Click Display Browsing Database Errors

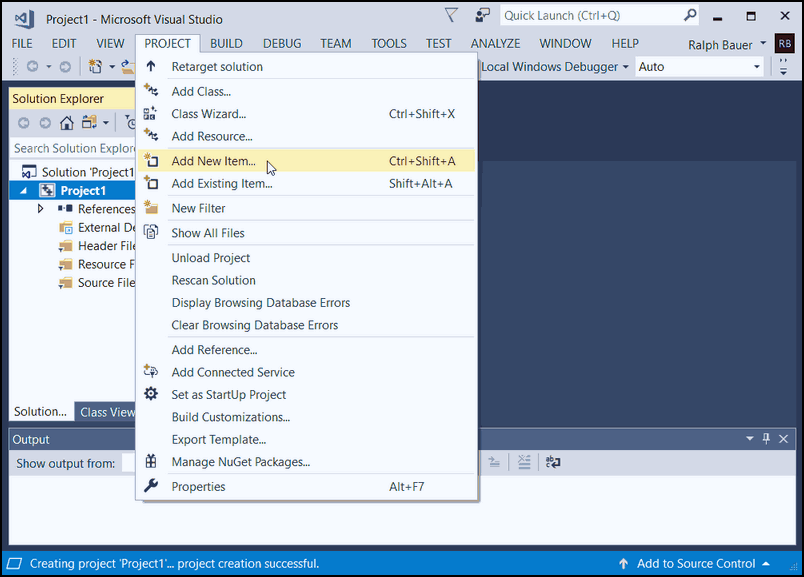(x=307, y=303)
